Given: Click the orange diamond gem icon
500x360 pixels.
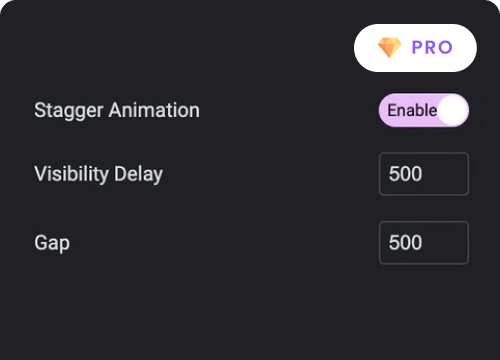Looking at the screenshot, I should coord(390,48).
